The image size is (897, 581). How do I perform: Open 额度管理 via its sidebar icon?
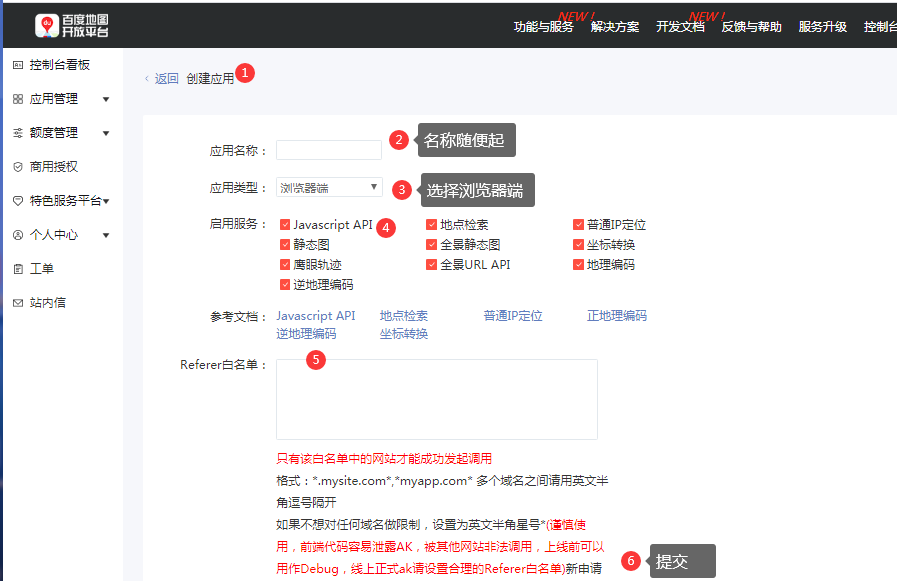pos(17,131)
